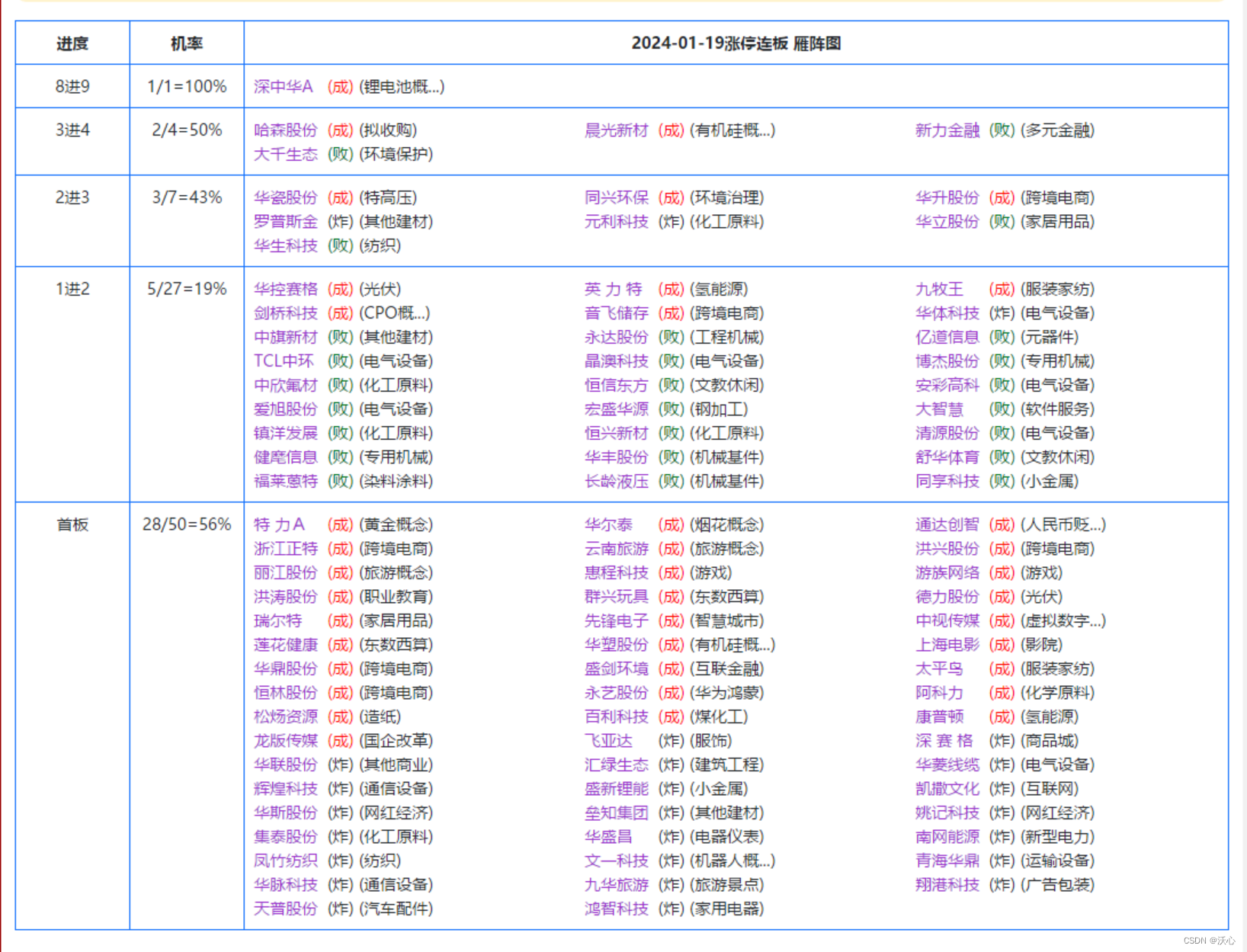Open 特力A stock link
Screen dimensions: 1247x952
click(279, 524)
